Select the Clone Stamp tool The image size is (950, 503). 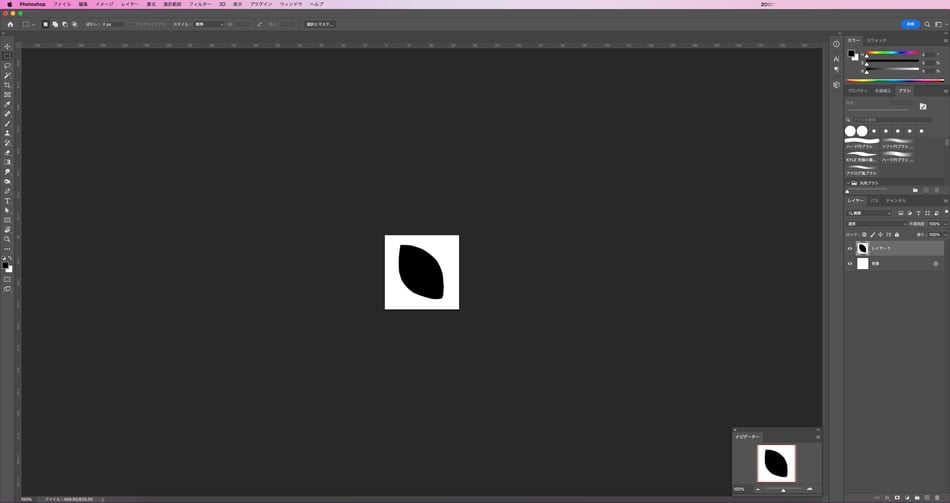coord(7,133)
